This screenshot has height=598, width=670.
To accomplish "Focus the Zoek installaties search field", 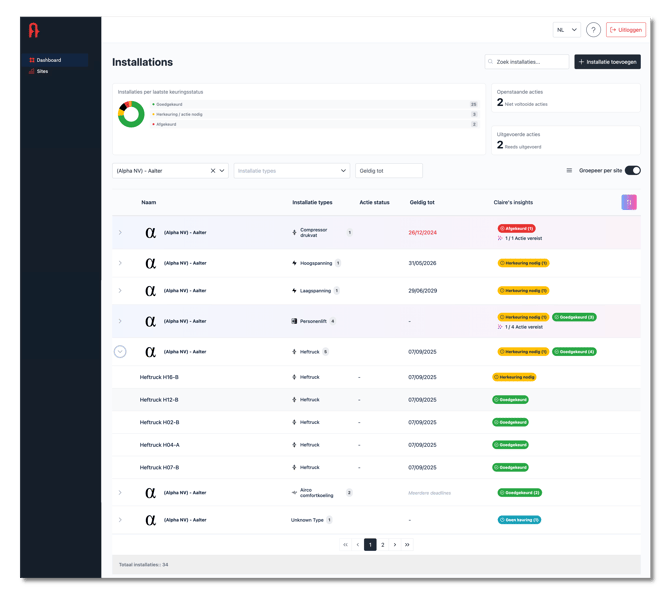I will pos(527,62).
